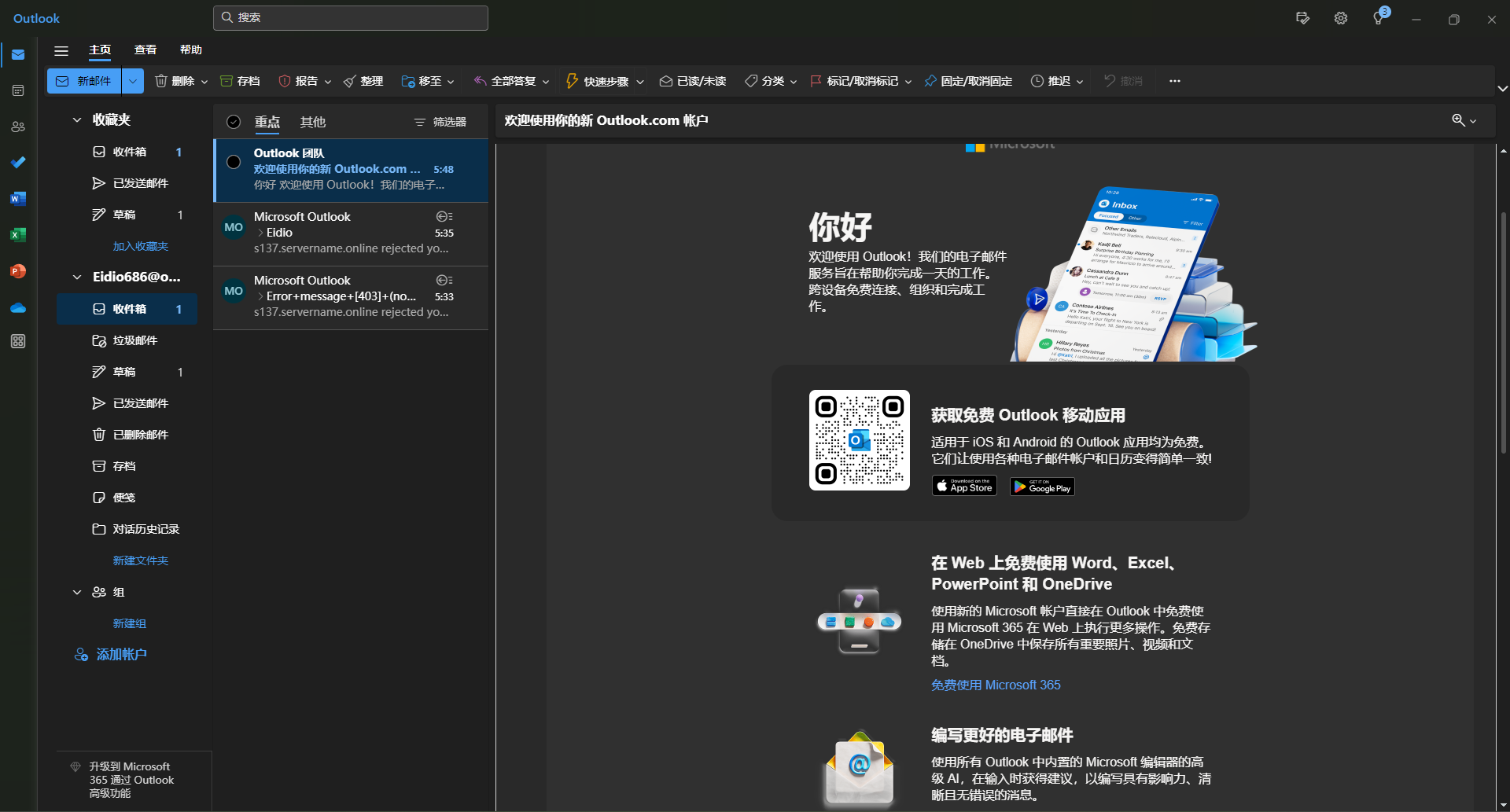Open 分类 dropdown
The image size is (1510, 812).
(794, 82)
